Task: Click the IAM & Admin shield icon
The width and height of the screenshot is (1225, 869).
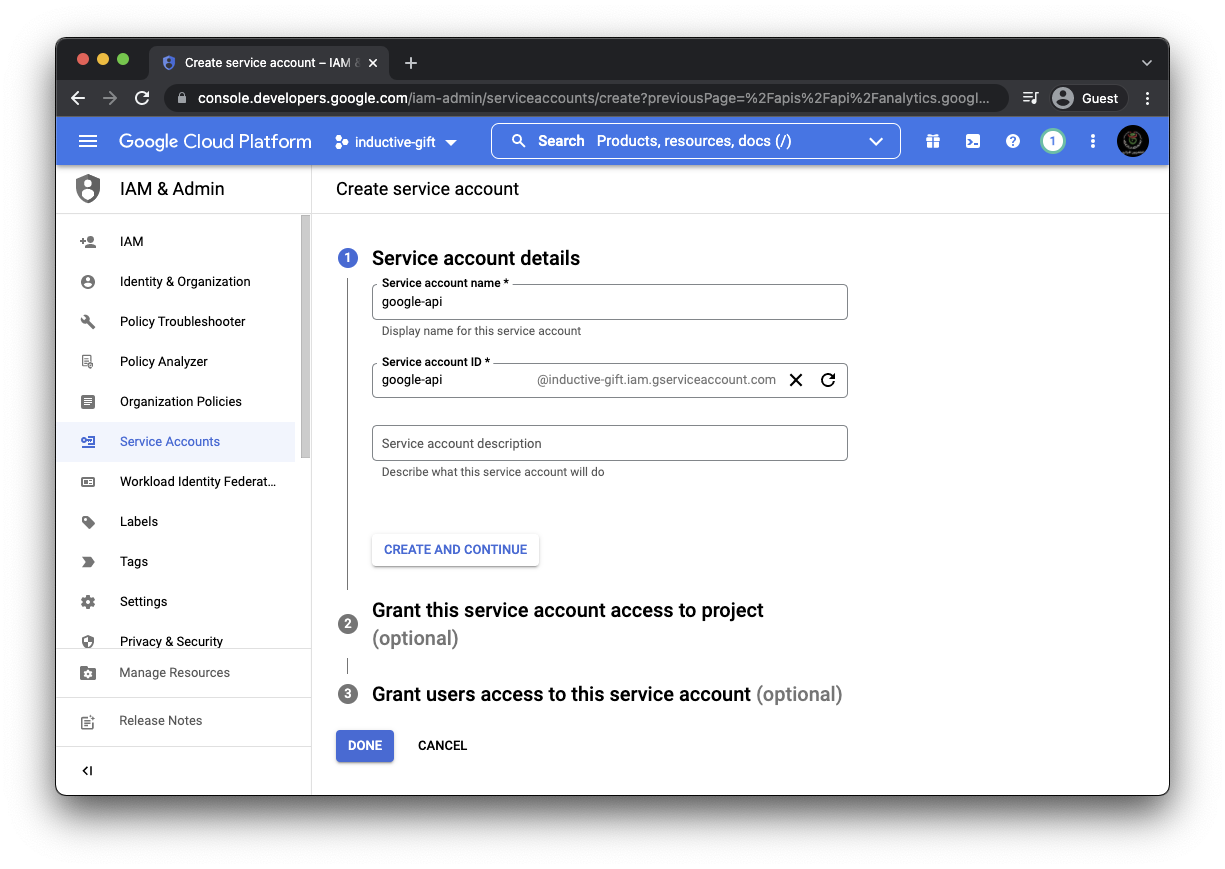Action: pos(88,189)
